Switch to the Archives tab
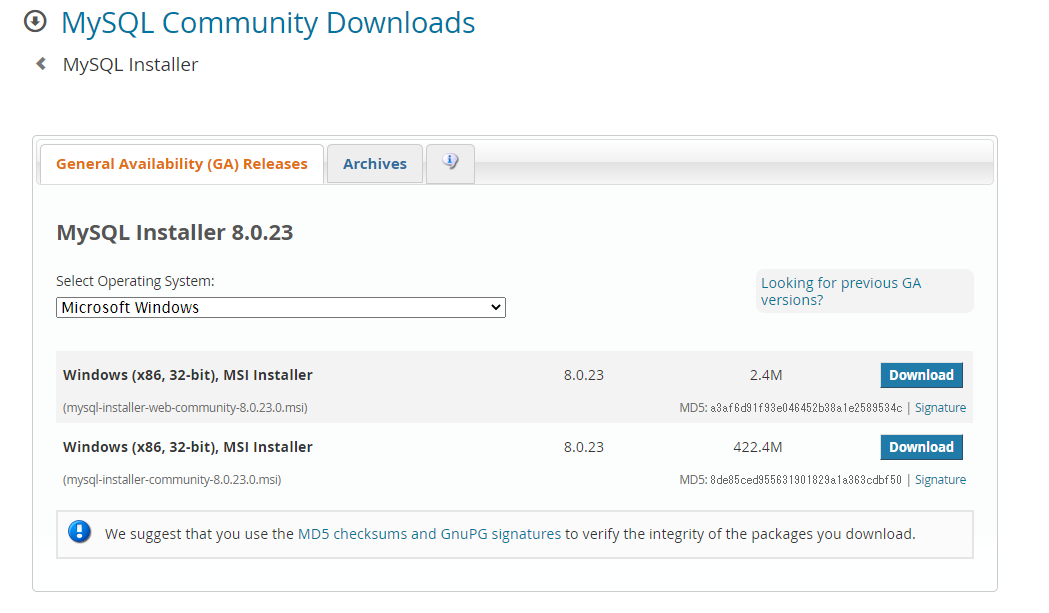1049x613 pixels. 375,164
